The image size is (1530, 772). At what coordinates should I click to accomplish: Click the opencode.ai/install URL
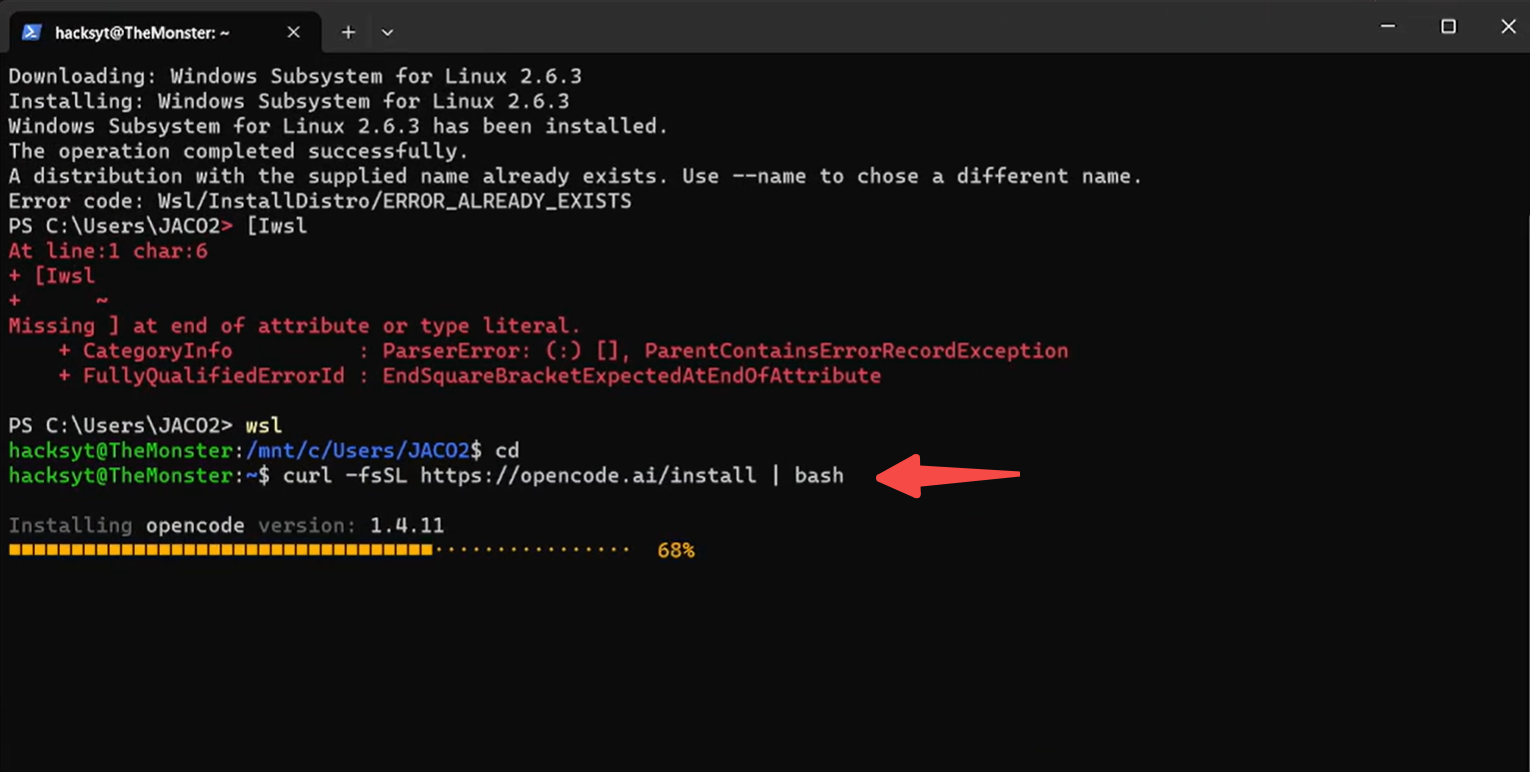point(588,475)
